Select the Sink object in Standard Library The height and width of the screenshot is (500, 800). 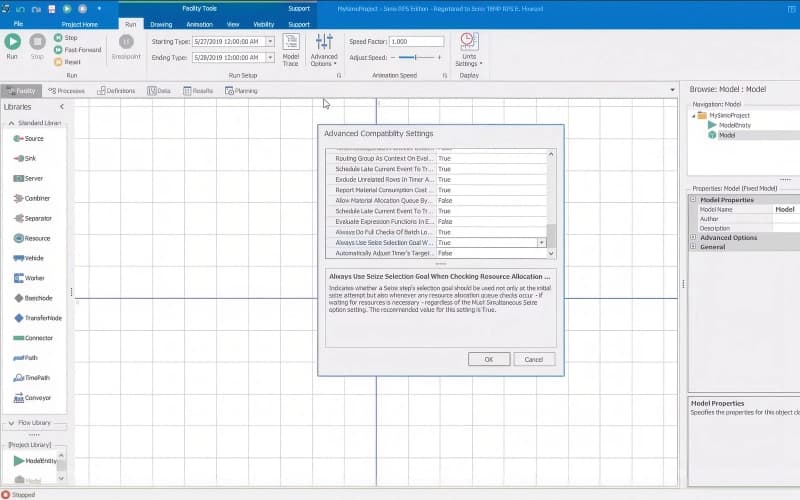(25, 159)
